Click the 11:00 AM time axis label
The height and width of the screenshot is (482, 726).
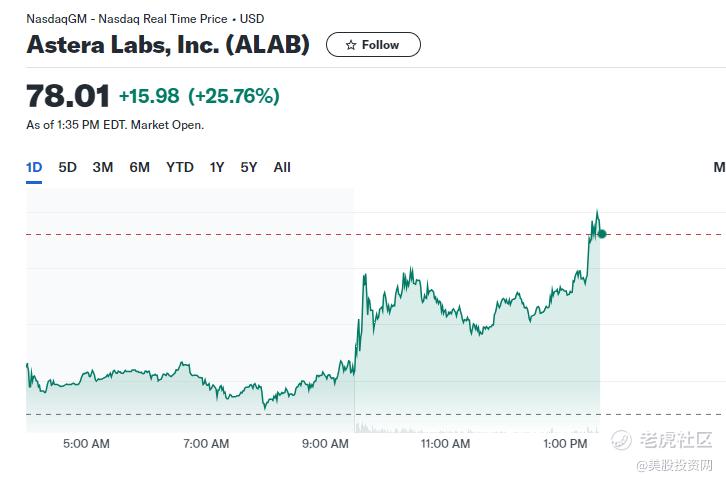[445, 444]
